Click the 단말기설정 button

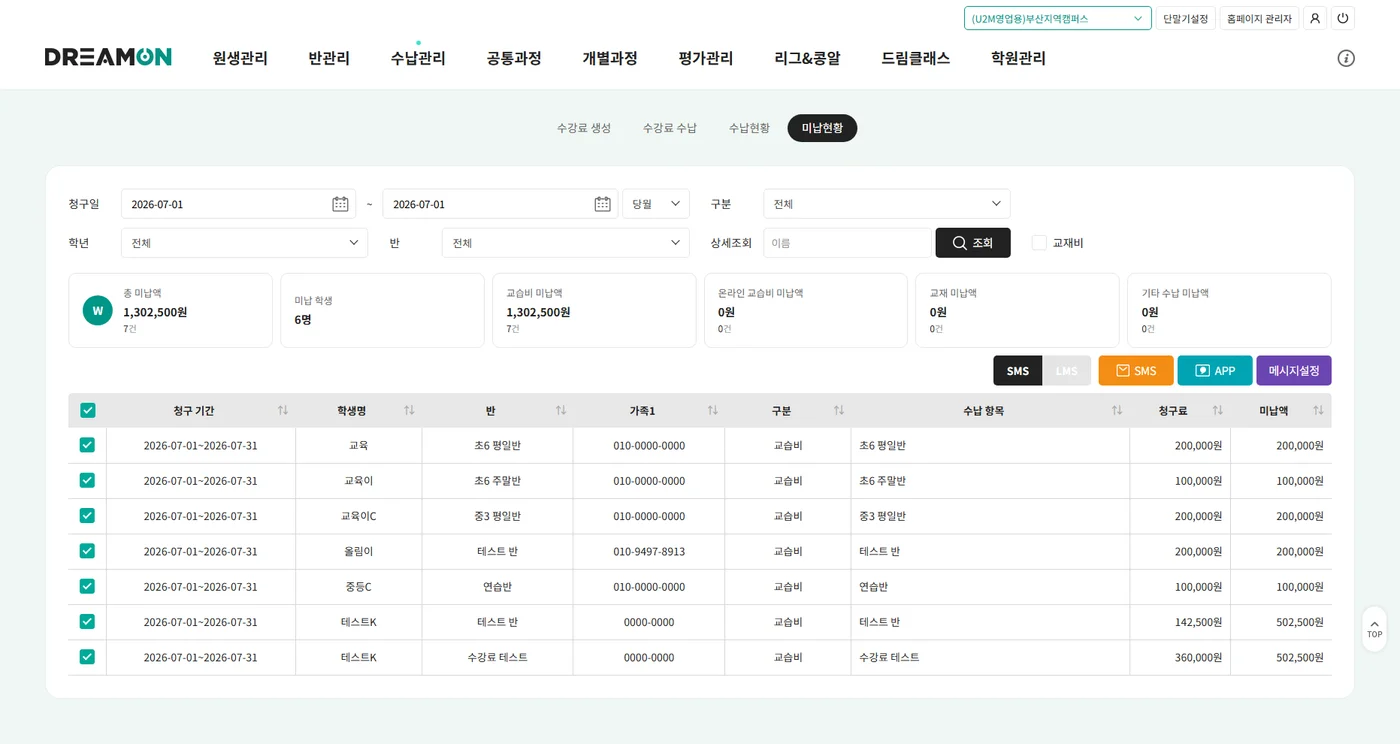1185,18
